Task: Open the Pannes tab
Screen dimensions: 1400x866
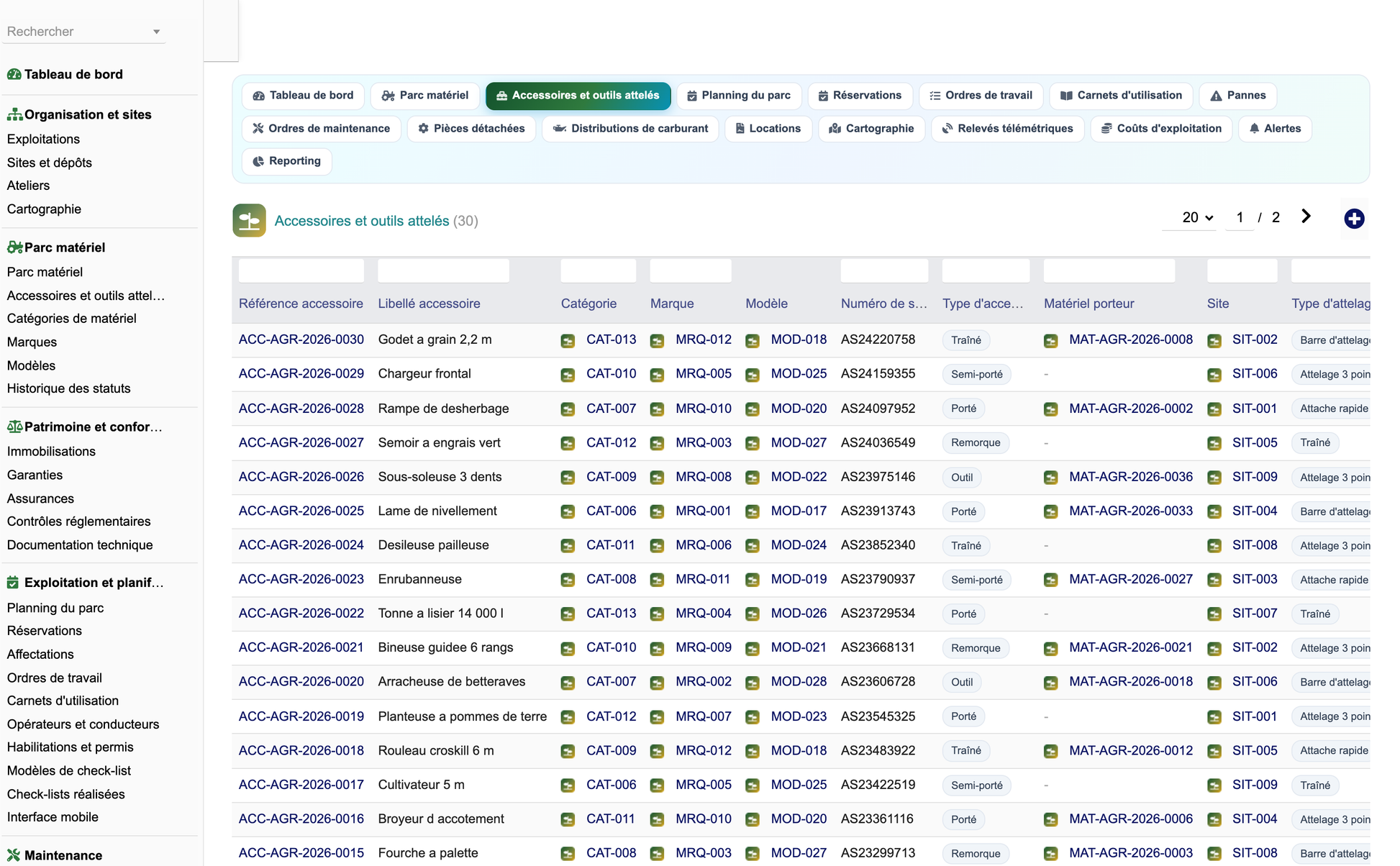Action: 1237,96
